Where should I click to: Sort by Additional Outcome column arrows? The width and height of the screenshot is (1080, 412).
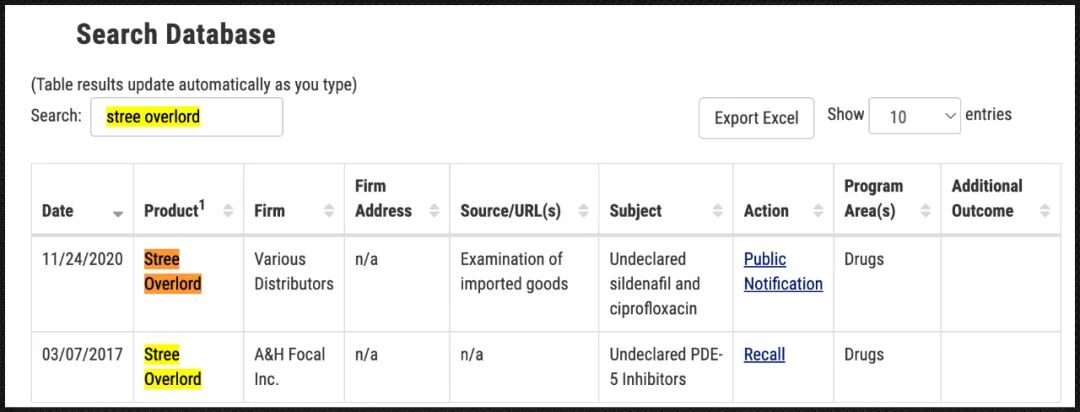click(x=1046, y=211)
